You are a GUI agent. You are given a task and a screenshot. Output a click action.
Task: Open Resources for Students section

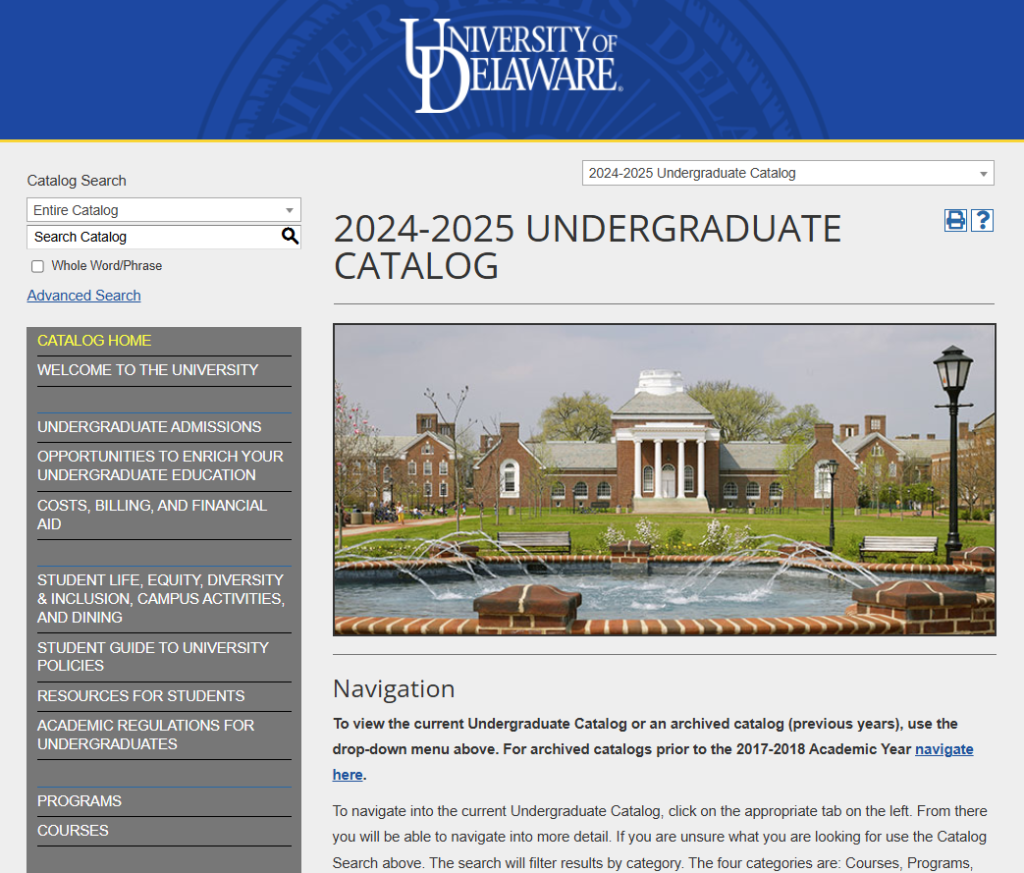tap(141, 696)
